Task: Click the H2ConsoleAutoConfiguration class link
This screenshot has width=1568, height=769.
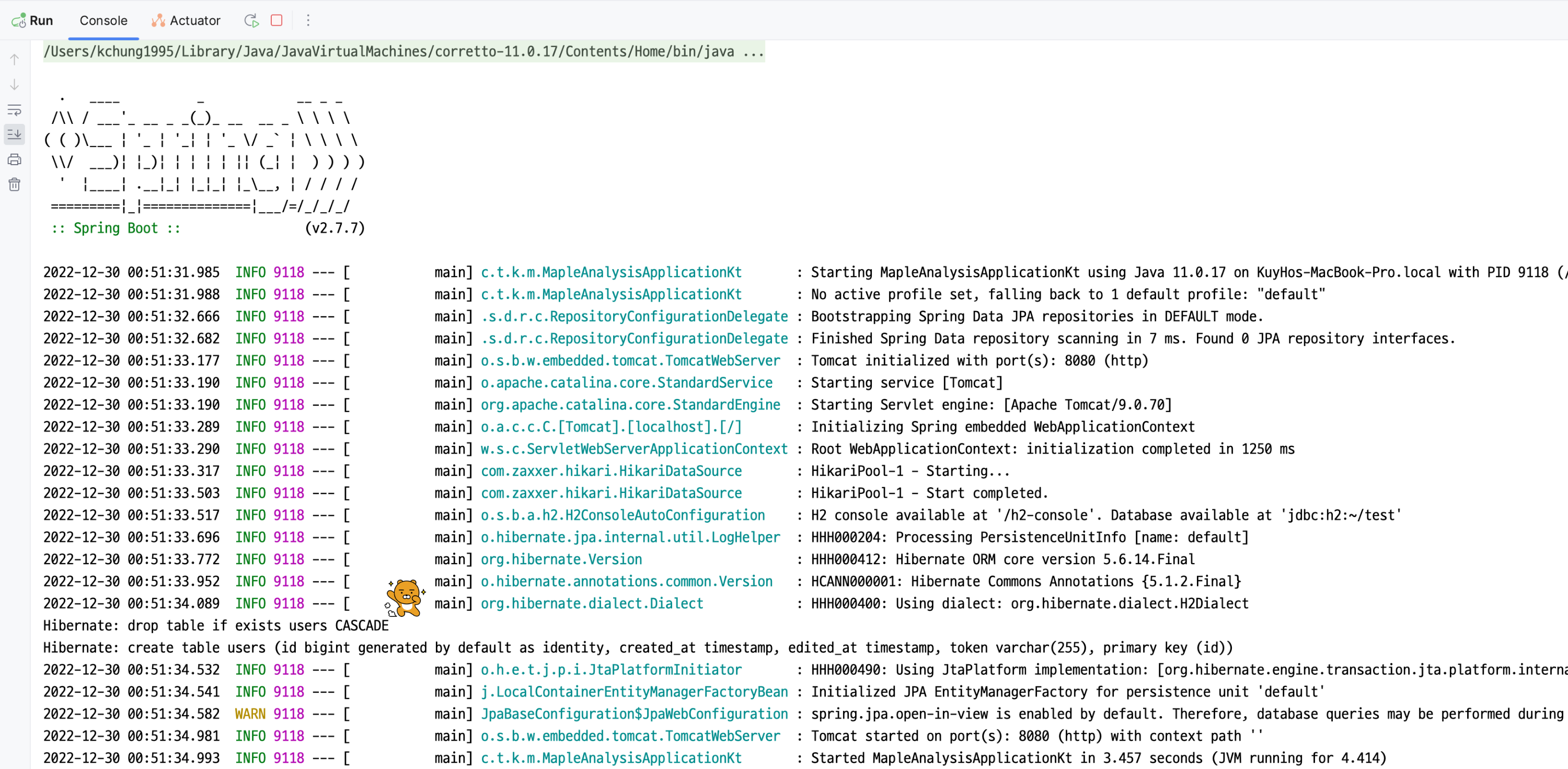Action: (622, 515)
